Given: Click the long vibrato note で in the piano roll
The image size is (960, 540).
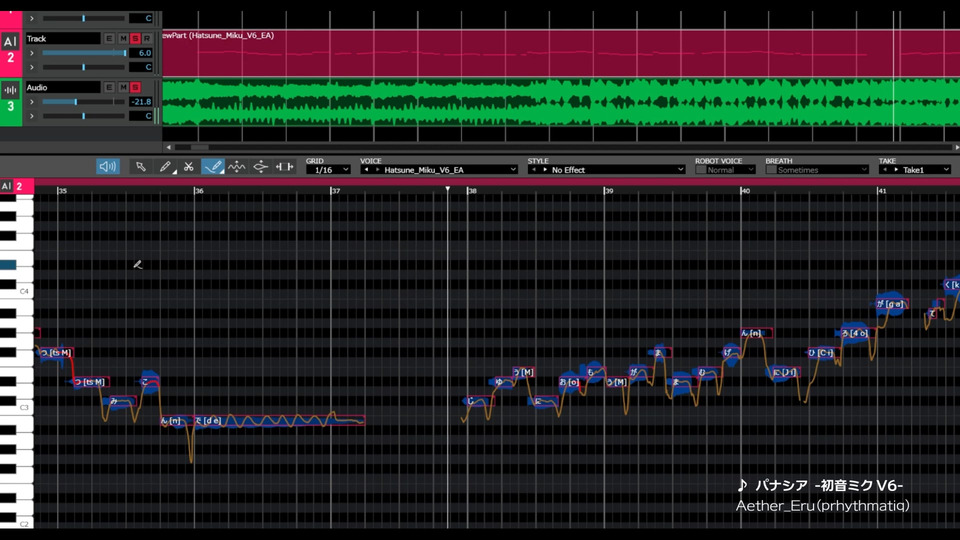Looking at the screenshot, I should coord(280,420).
